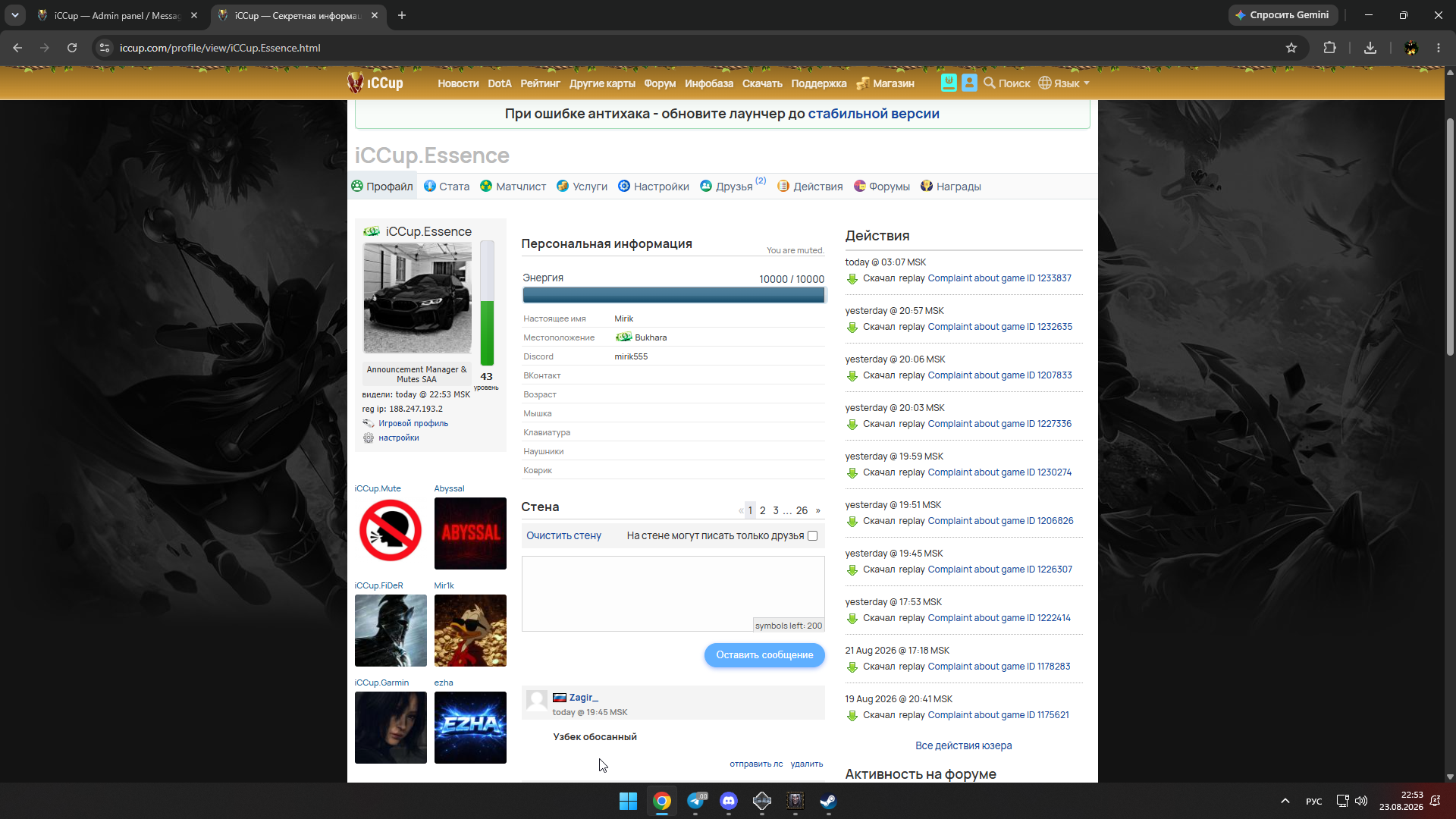Go to wall page 2
The height and width of the screenshot is (819, 1456).
pos(763,510)
